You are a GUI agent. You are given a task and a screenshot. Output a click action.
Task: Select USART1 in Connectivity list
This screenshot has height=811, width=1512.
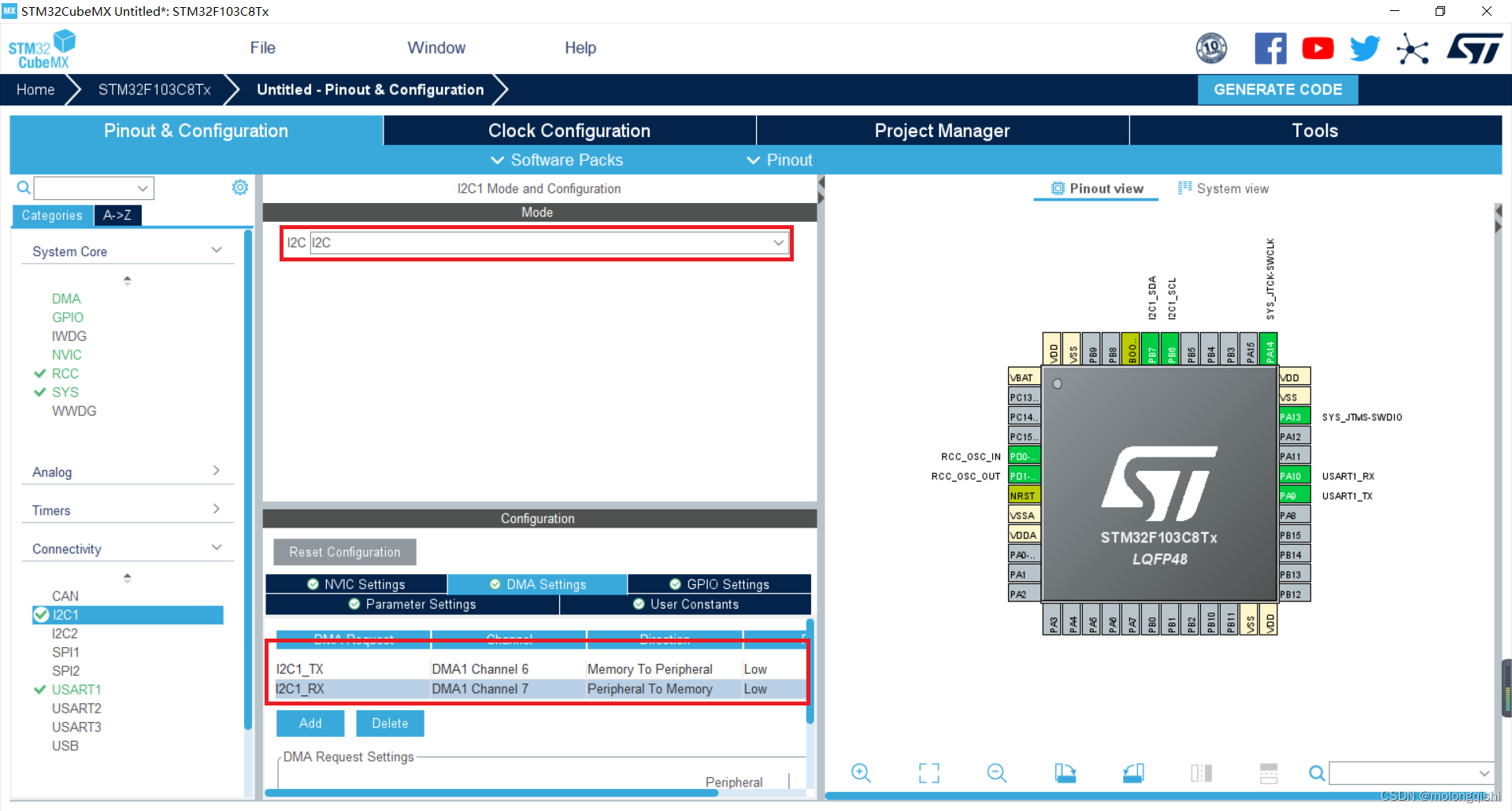click(x=76, y=690)
